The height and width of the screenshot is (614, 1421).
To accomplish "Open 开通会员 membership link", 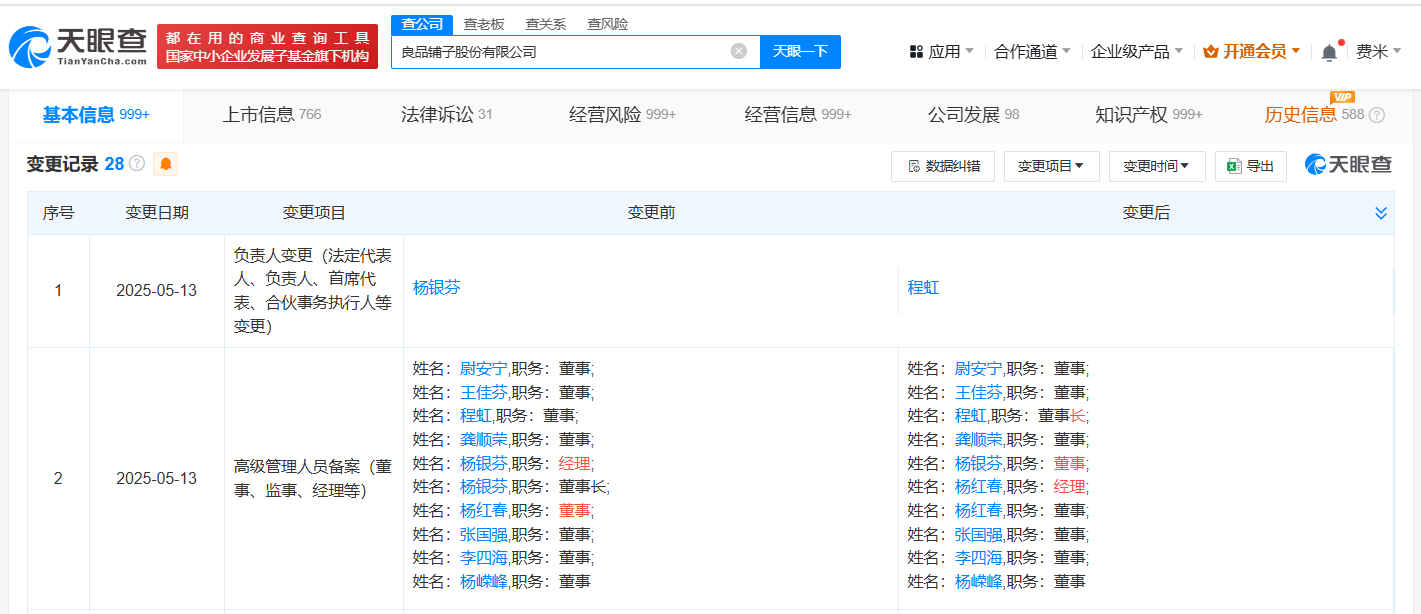I will coord(1252,52).
